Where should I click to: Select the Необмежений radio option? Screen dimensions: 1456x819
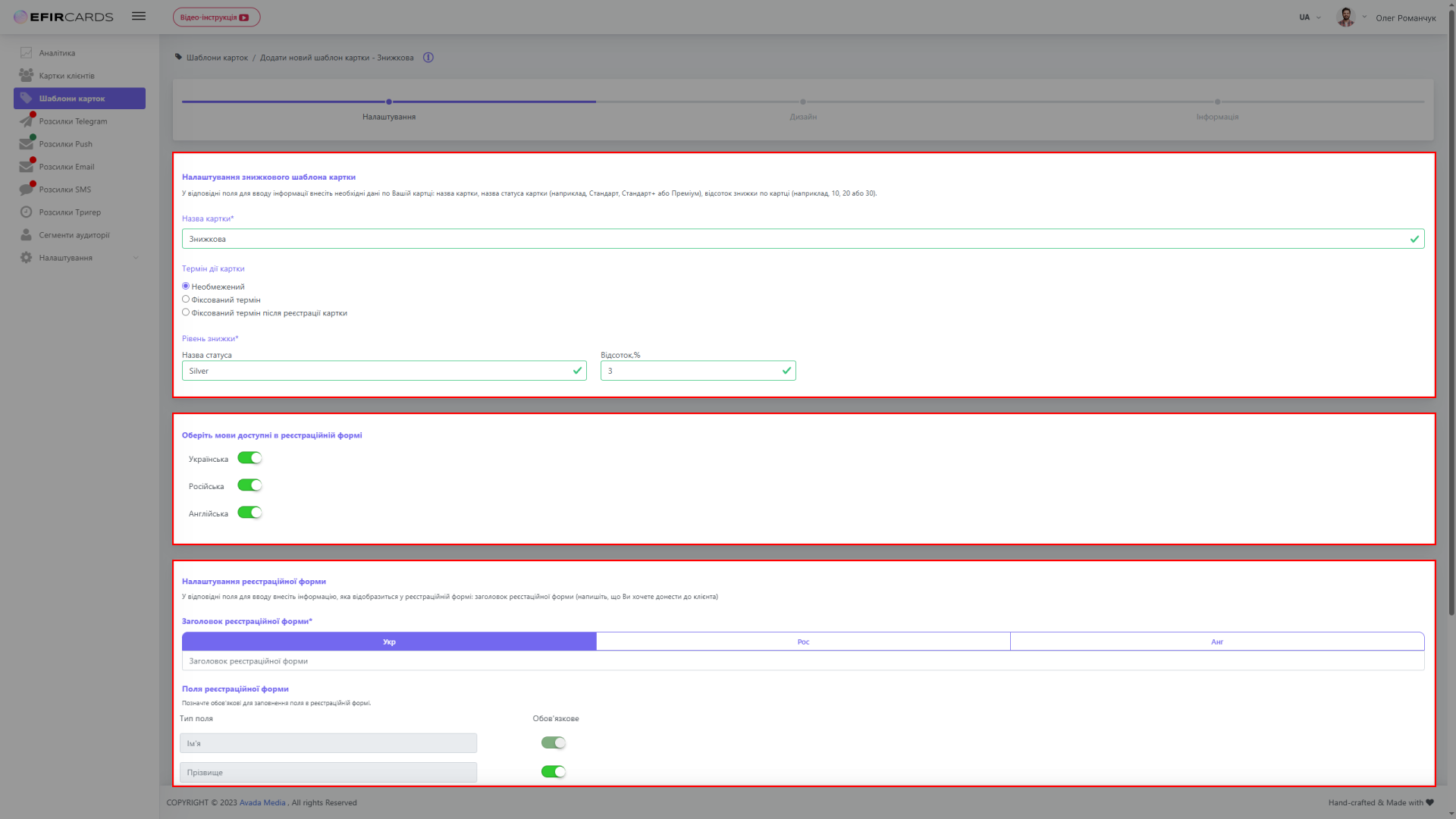[x=186, y=286]
